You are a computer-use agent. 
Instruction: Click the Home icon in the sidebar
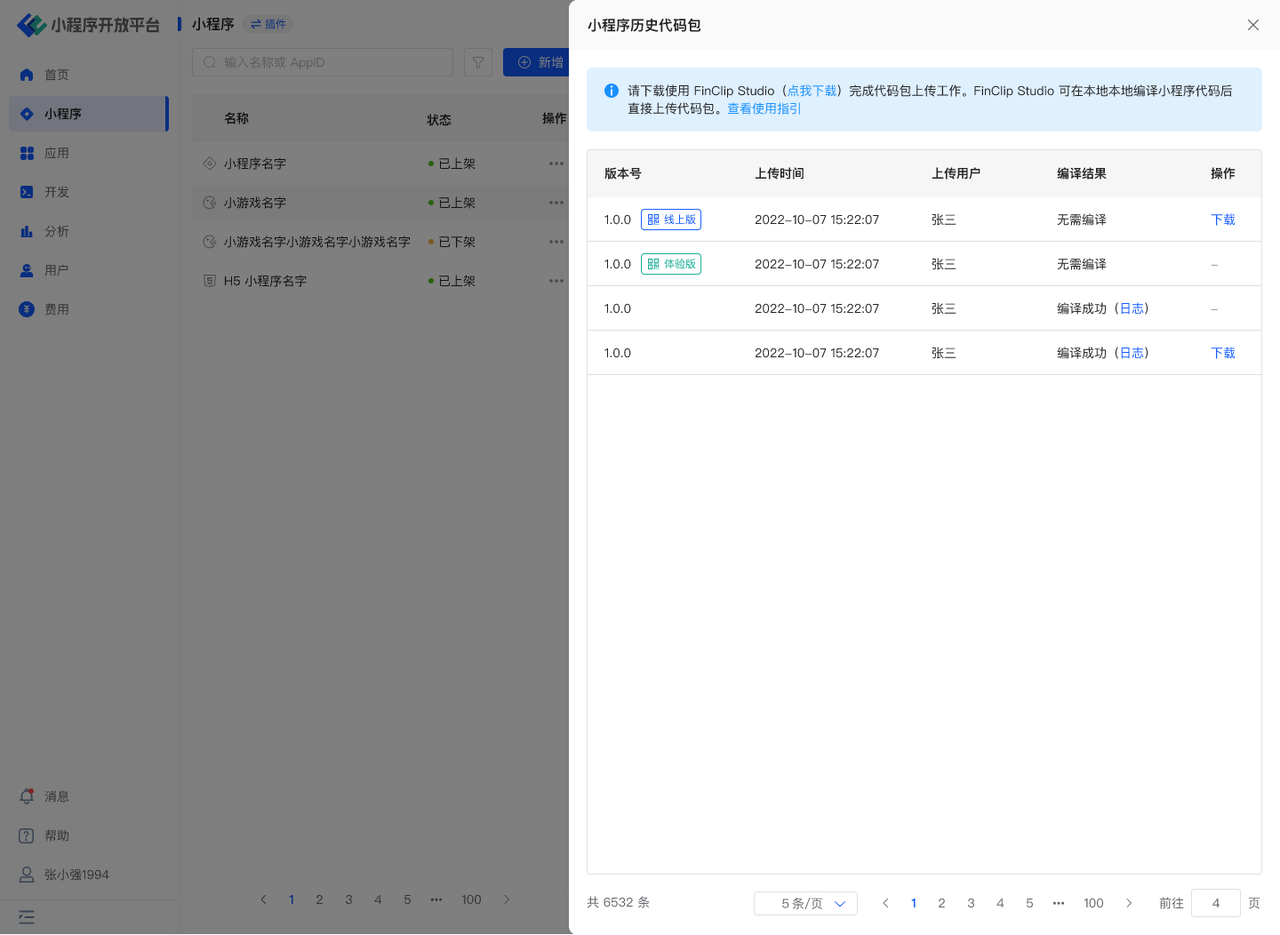click(x=27, y=75)
